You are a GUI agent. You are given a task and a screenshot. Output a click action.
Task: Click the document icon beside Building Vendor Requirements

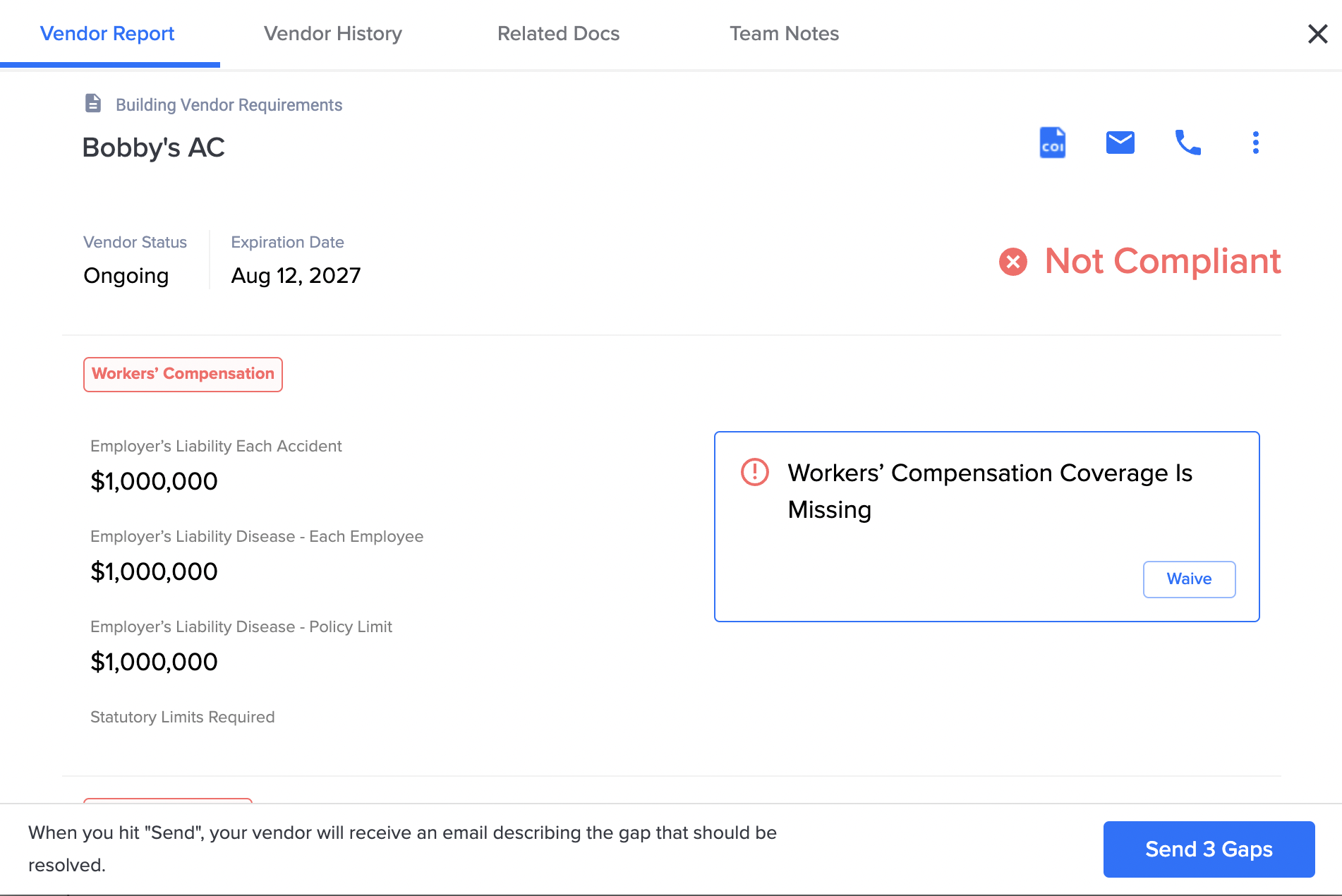coord(93,103)
